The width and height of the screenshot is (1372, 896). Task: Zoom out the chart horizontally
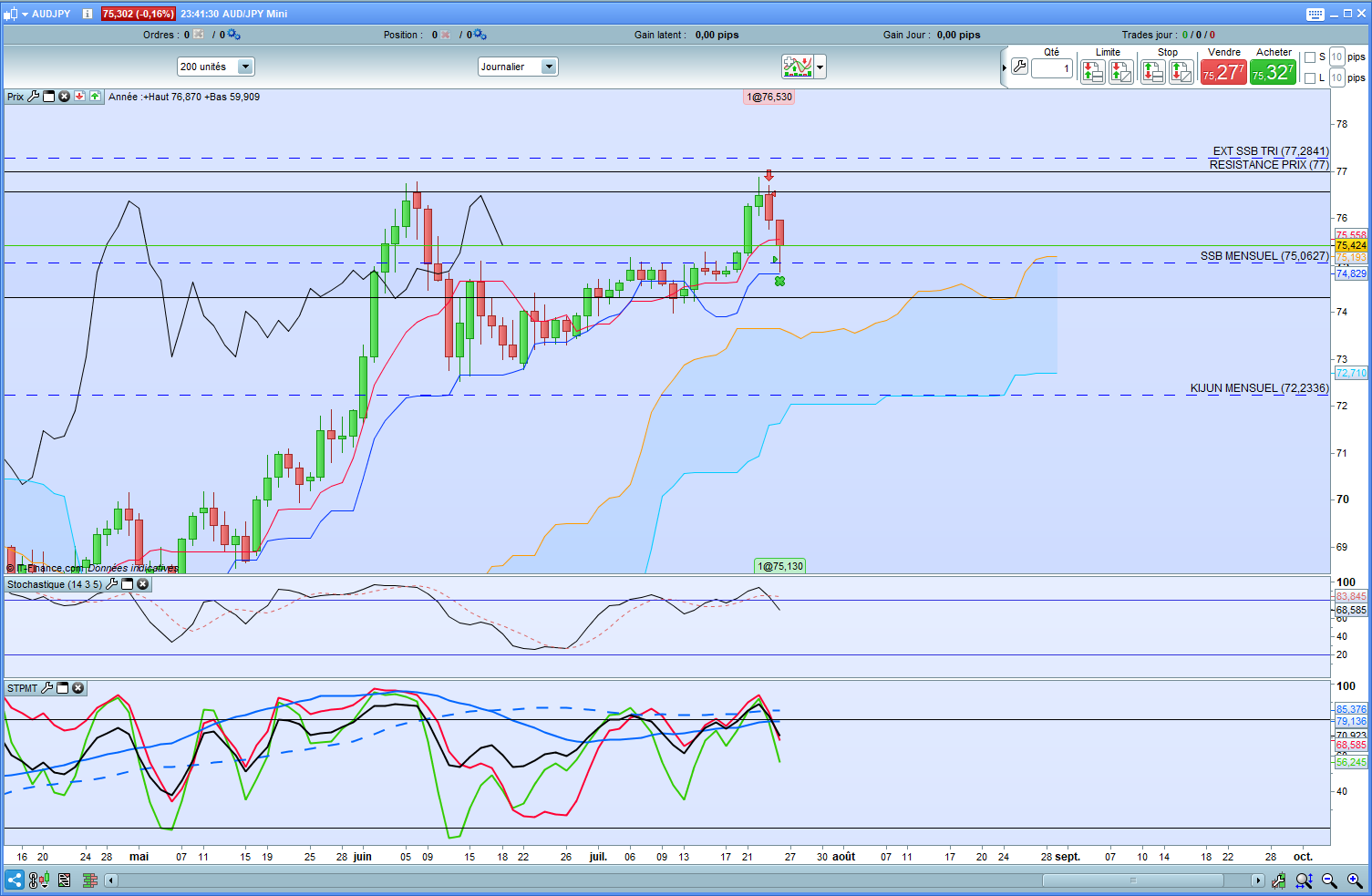point(1329,881)
